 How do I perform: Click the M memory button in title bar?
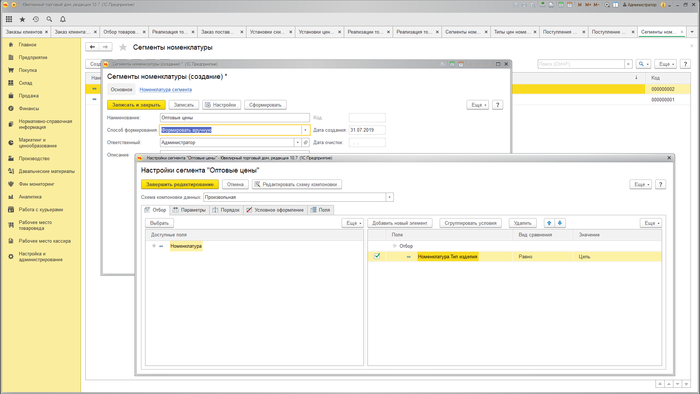coord(580,5)
